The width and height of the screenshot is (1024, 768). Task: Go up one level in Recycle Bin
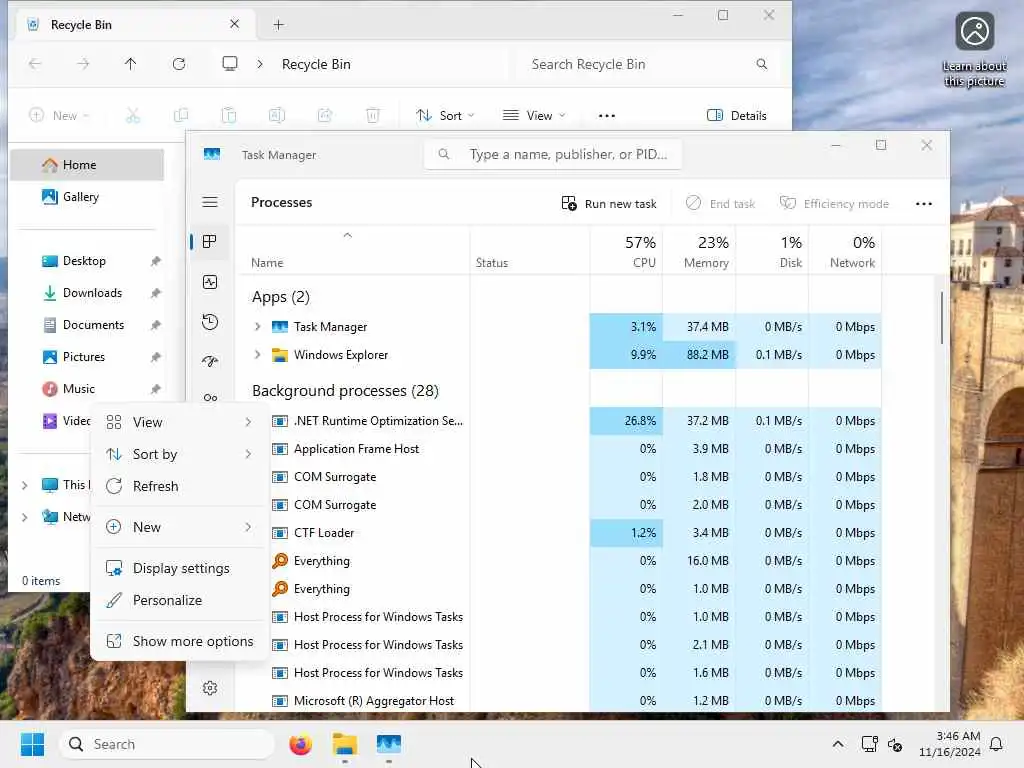click(131, 64)
